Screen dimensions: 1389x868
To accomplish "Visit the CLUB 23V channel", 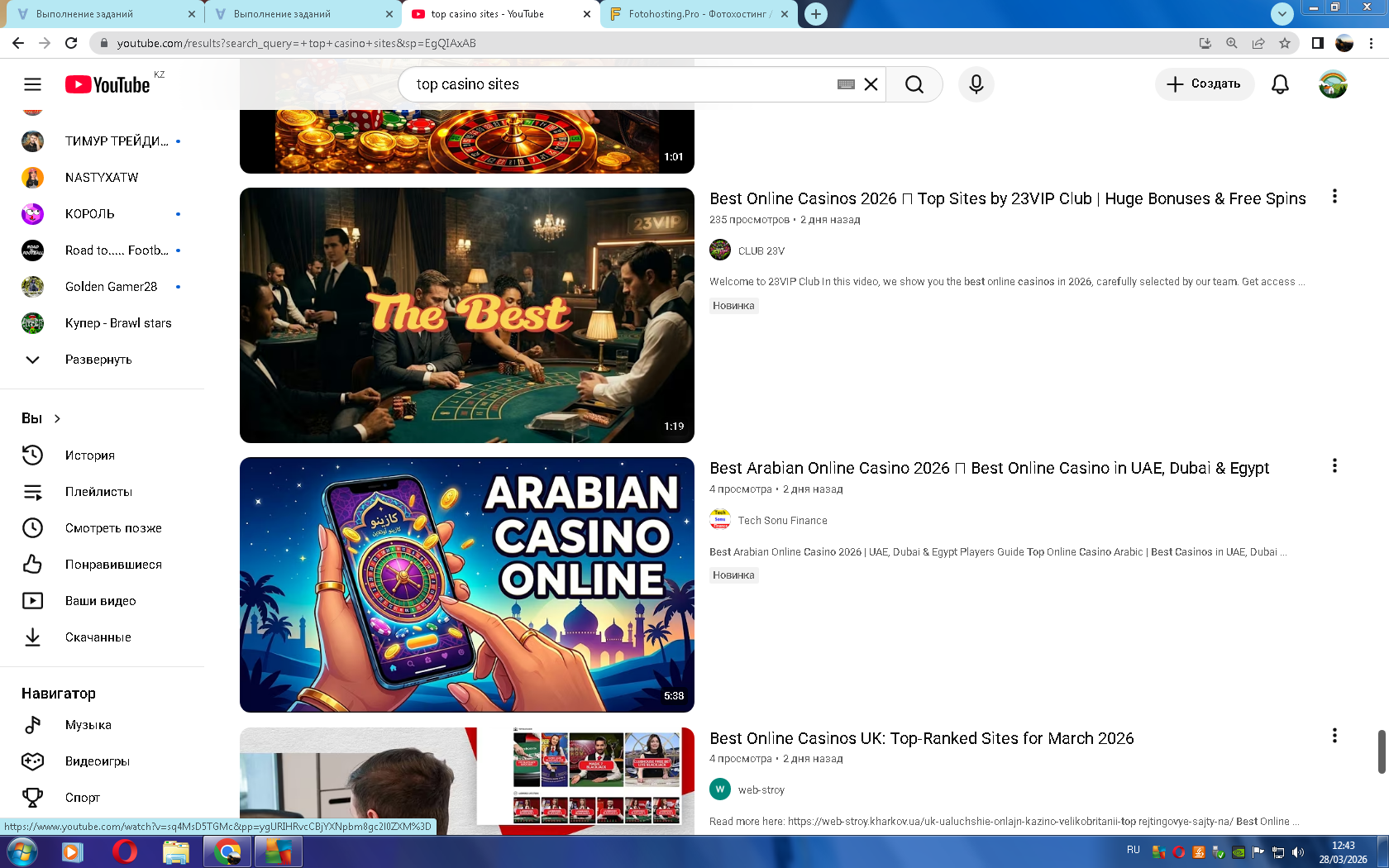I will tap(761, 250).
